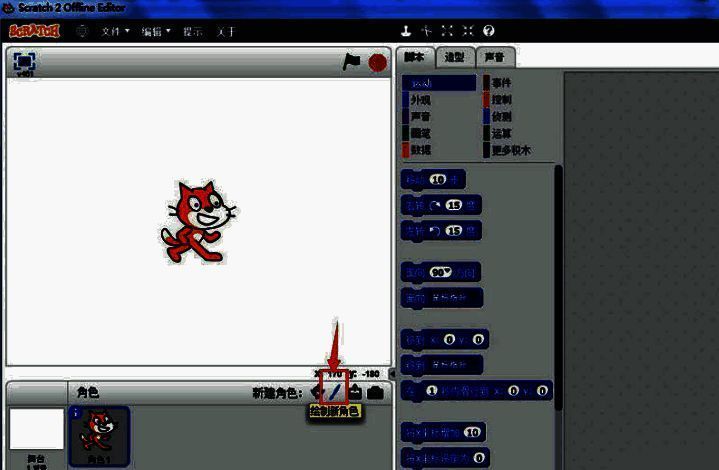
Task: Select the grow sprite tool
Action: tap(447, 31)
